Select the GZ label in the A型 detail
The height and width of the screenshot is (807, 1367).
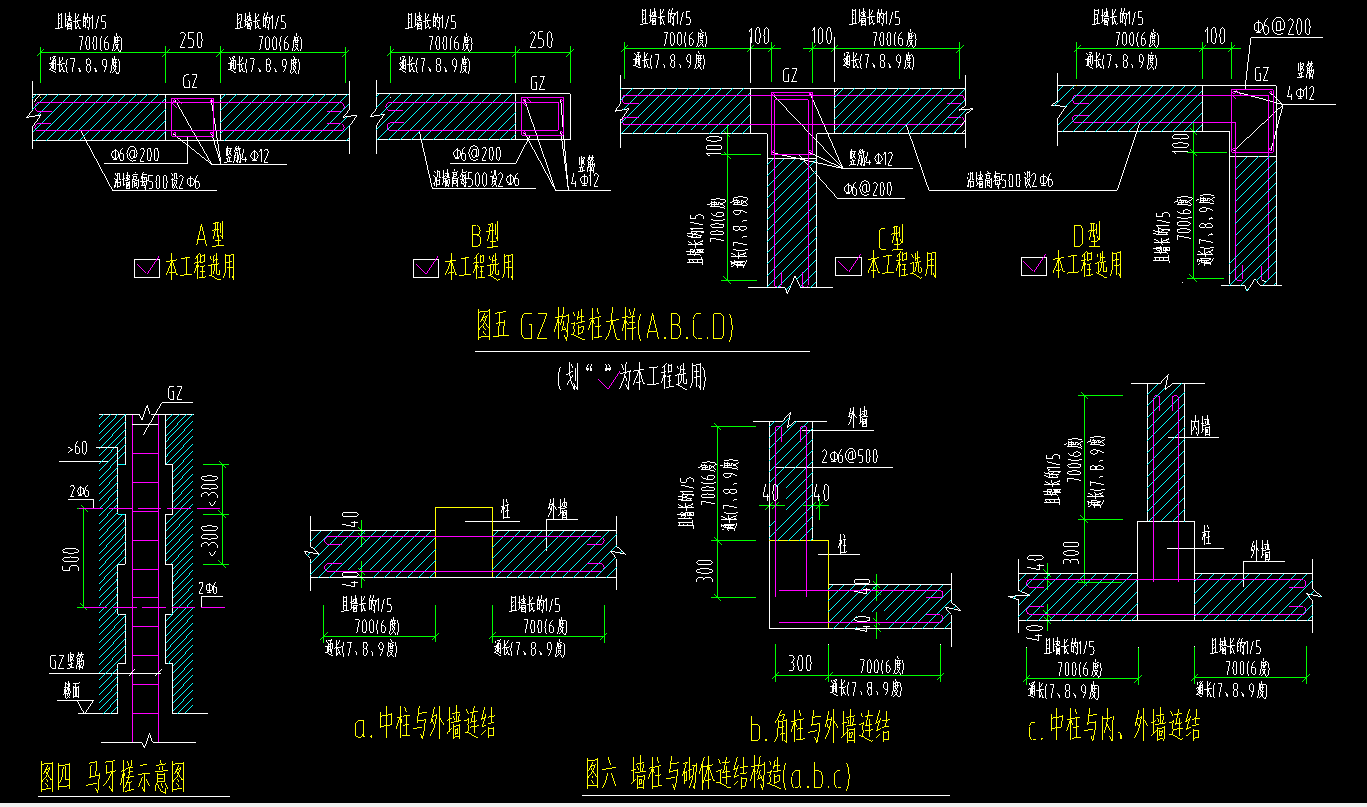click(190, 80)
